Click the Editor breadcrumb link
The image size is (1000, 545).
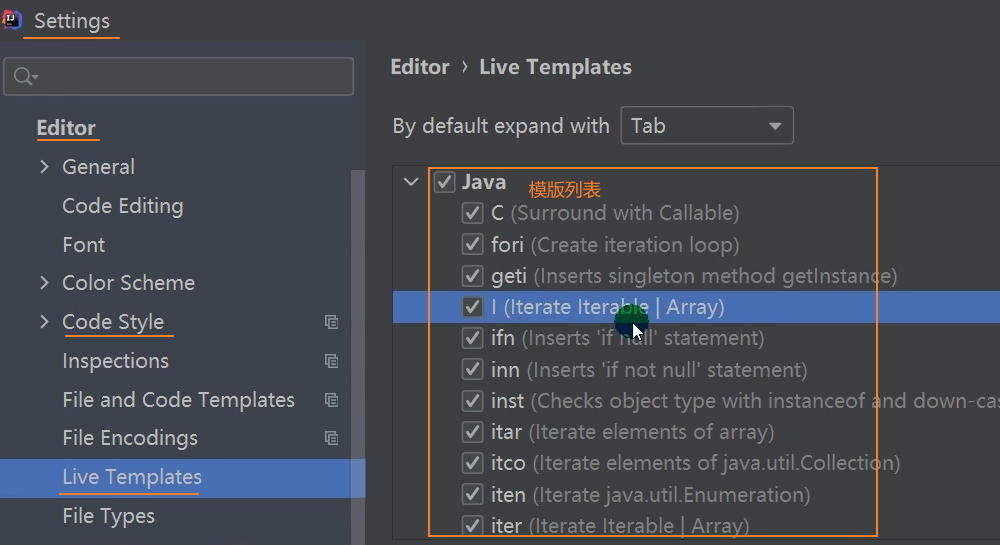[419, 67]
